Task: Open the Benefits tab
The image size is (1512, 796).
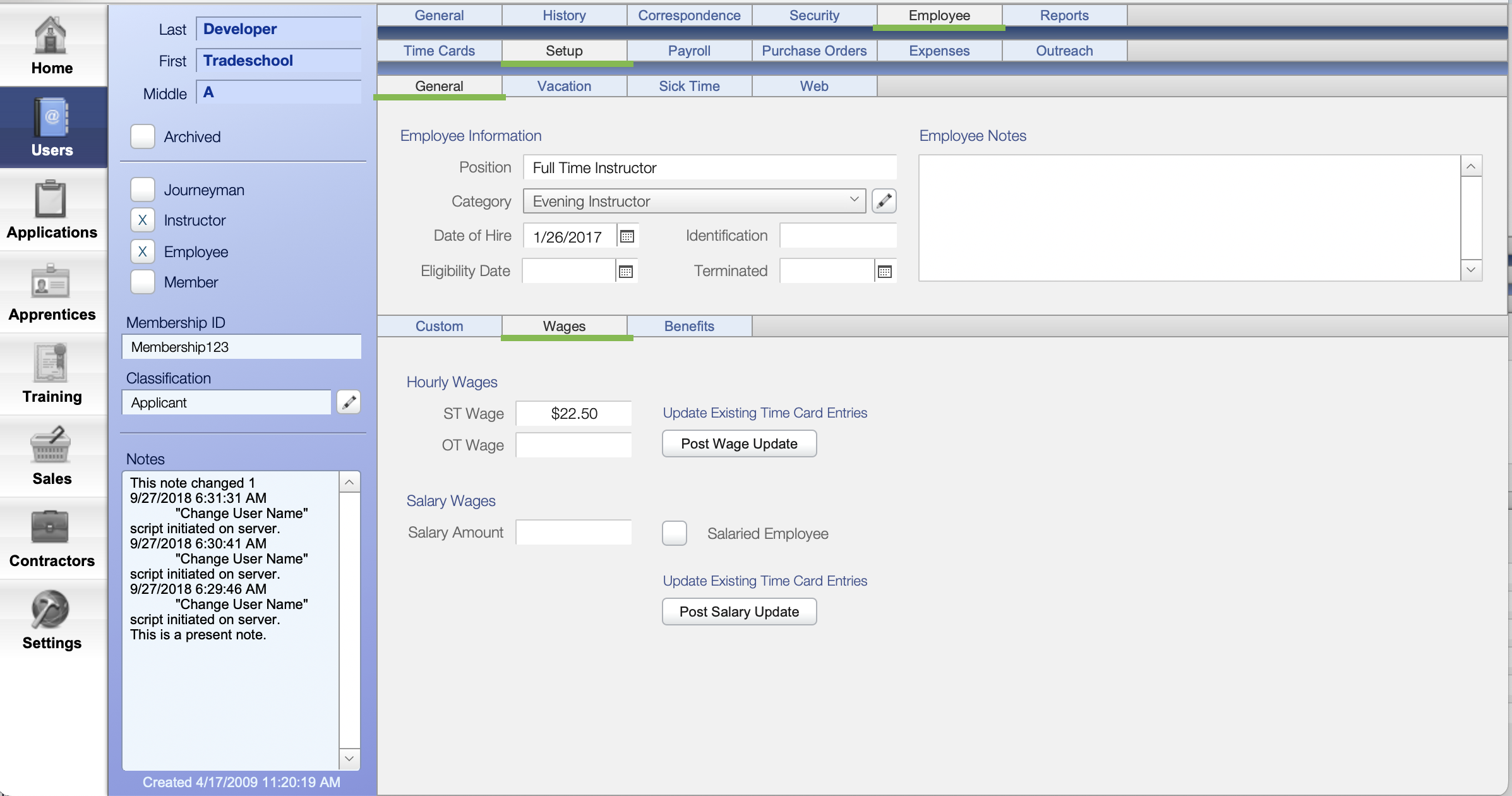Action: tap(689, 326)
